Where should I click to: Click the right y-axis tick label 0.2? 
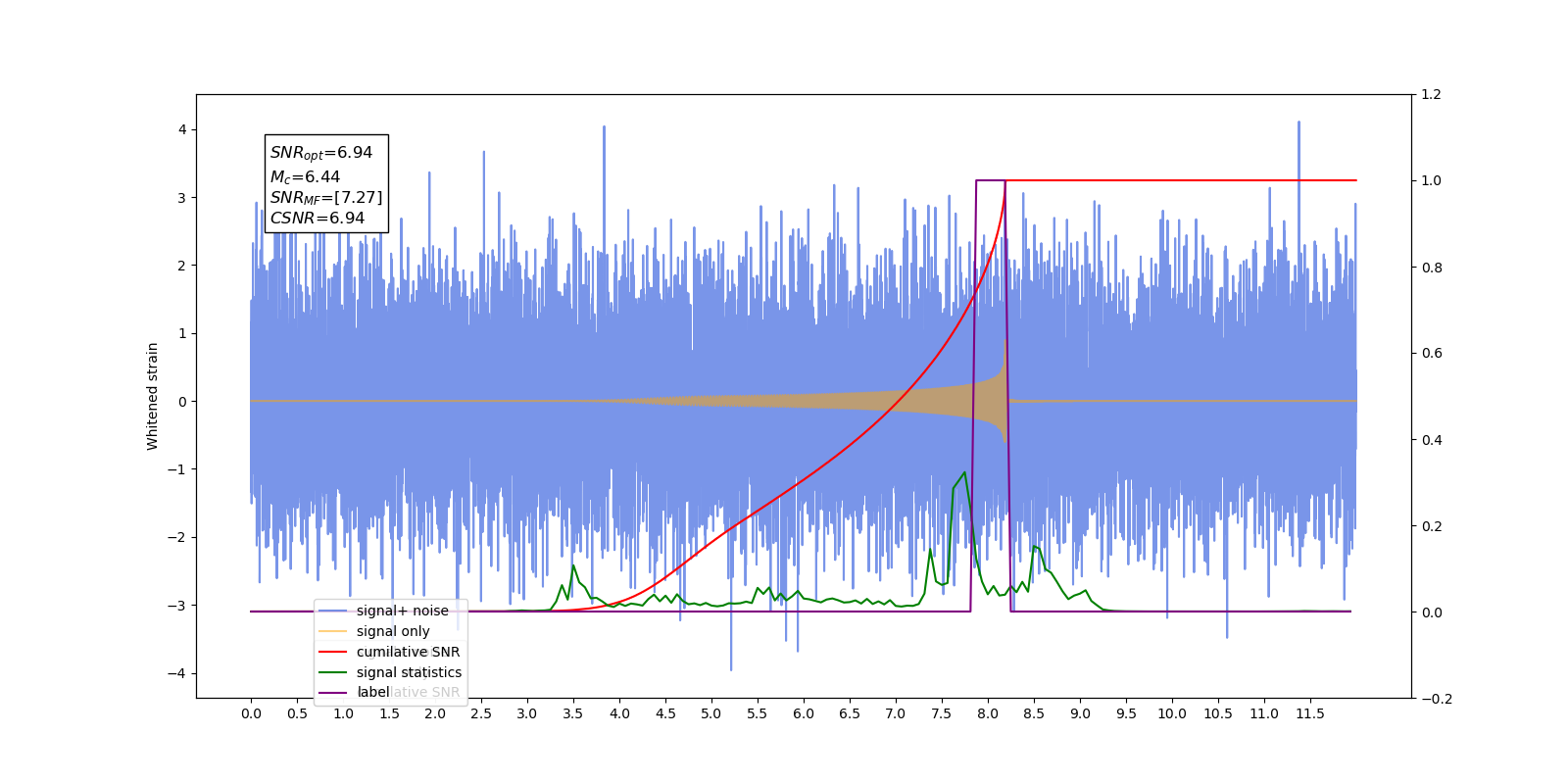(x=1432, y=526)
